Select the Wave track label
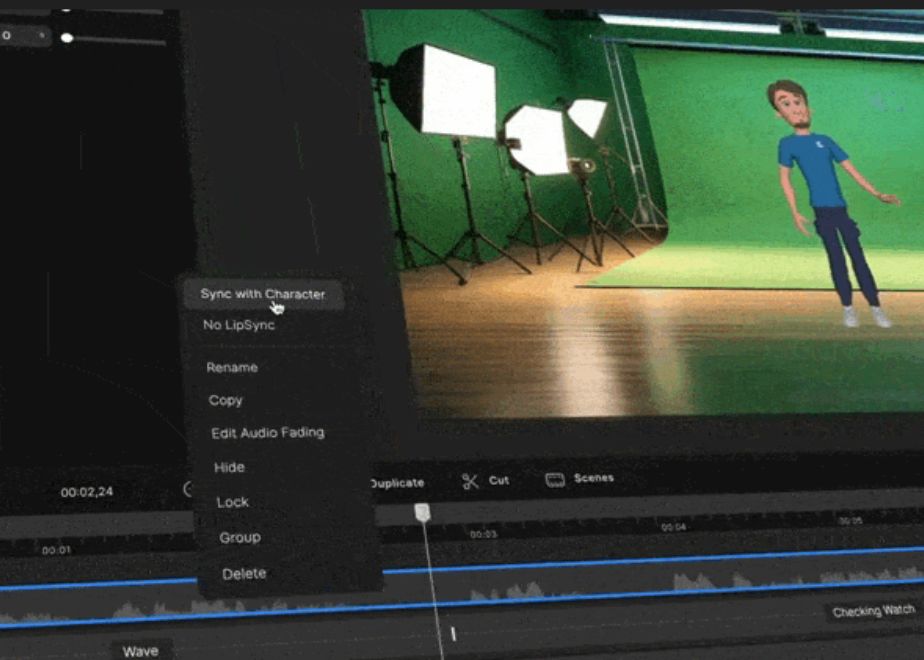The image size is (924, 660). click(x=140, y=651)
